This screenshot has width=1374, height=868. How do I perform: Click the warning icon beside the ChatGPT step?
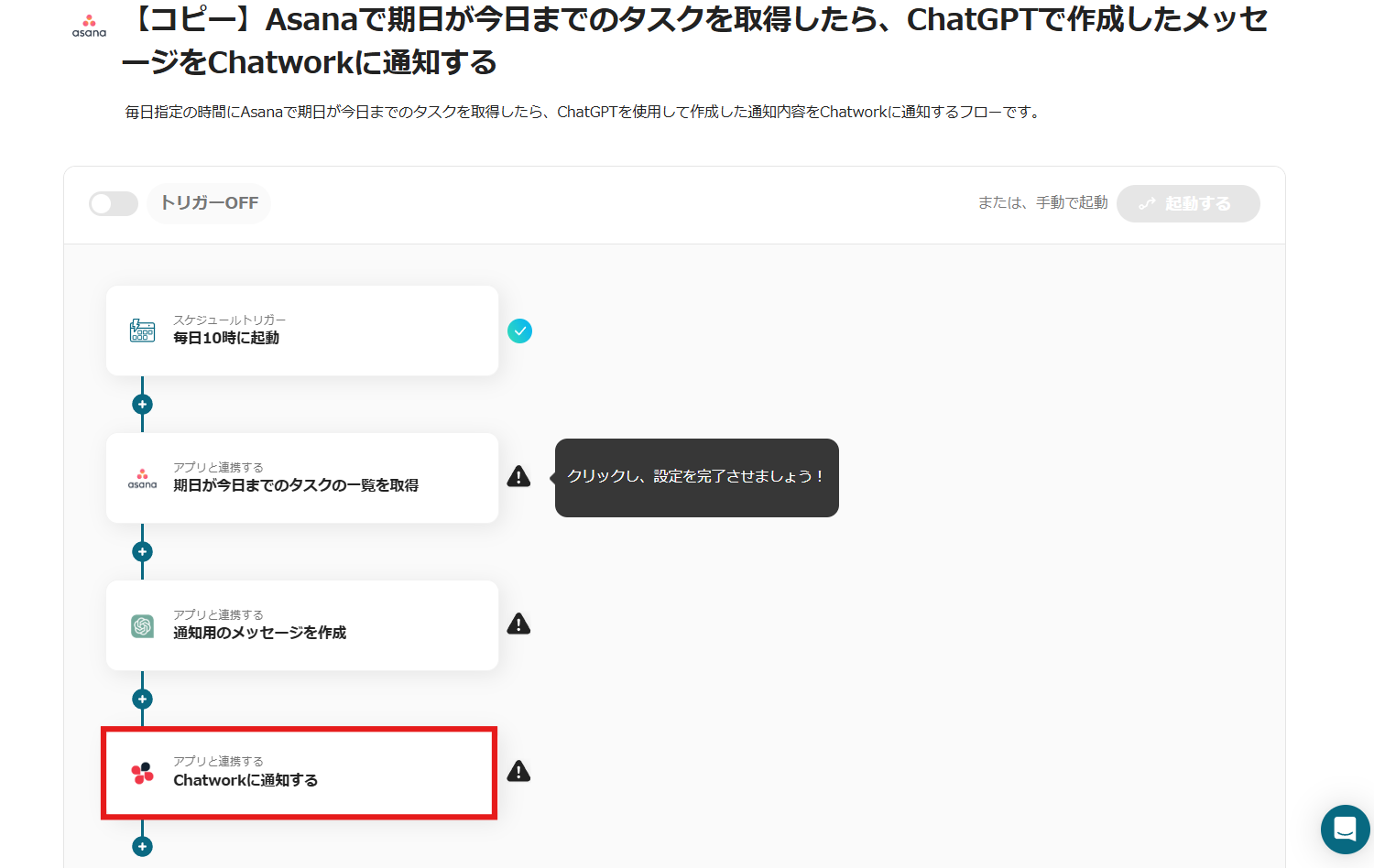pos(519,624)
